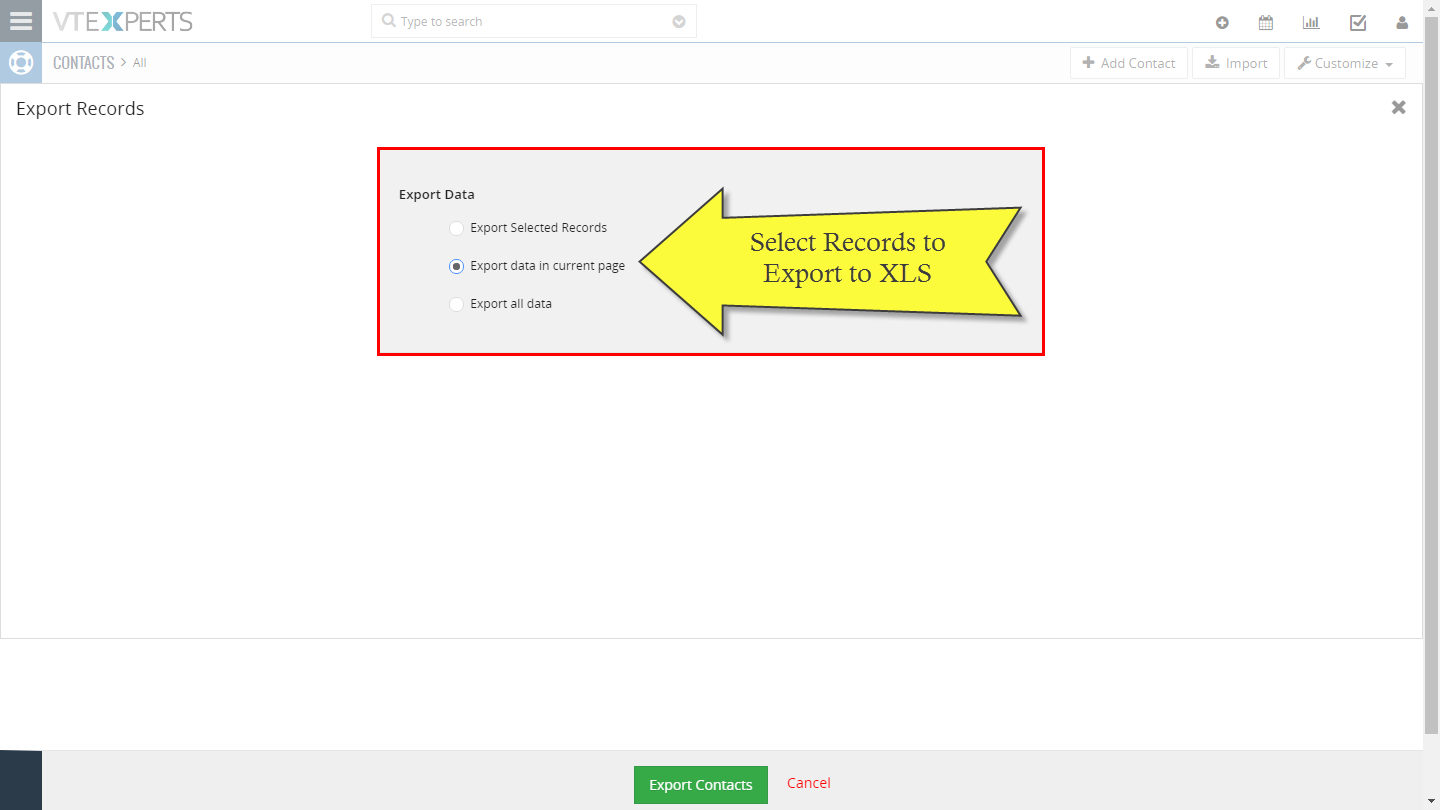The image size is (1440, 810).
Task: Select Export Selected Records radio option
Action: (456, 228)
